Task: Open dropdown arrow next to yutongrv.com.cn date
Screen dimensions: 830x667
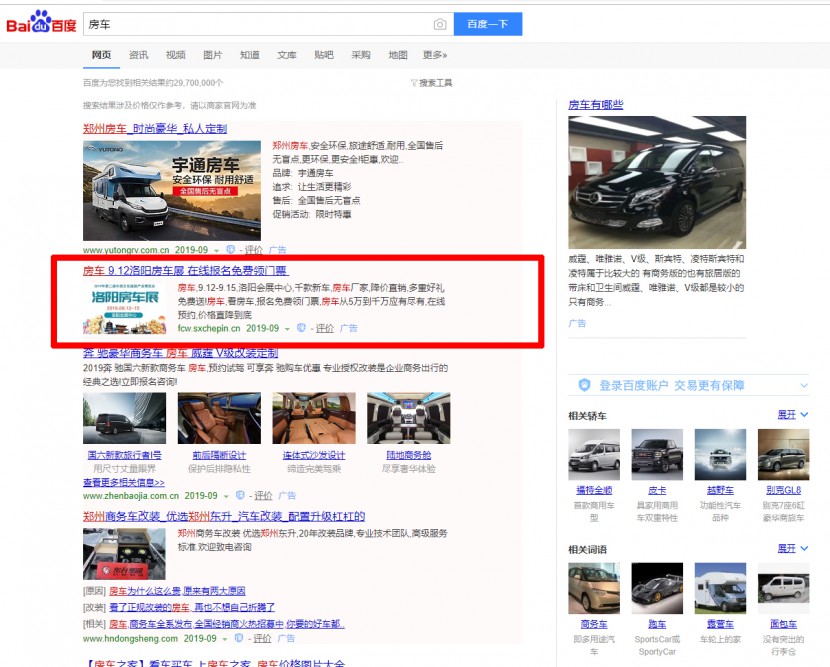Action: (x=216, y=250)
